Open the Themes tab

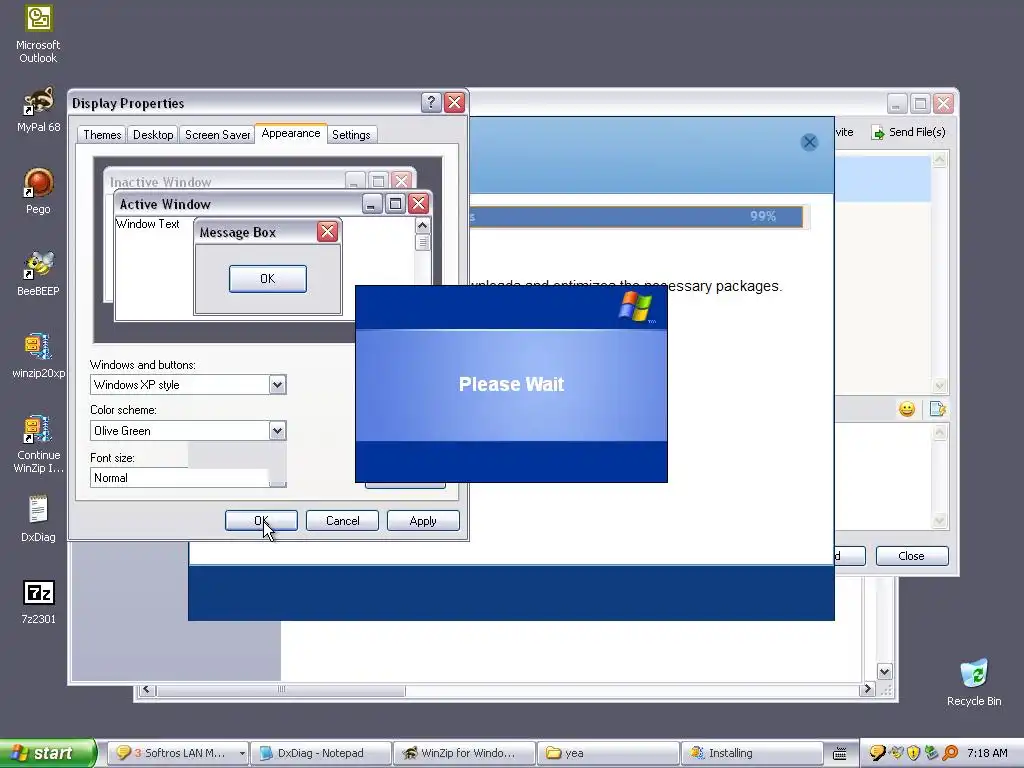pyautogui.click(x=102, y=135)
